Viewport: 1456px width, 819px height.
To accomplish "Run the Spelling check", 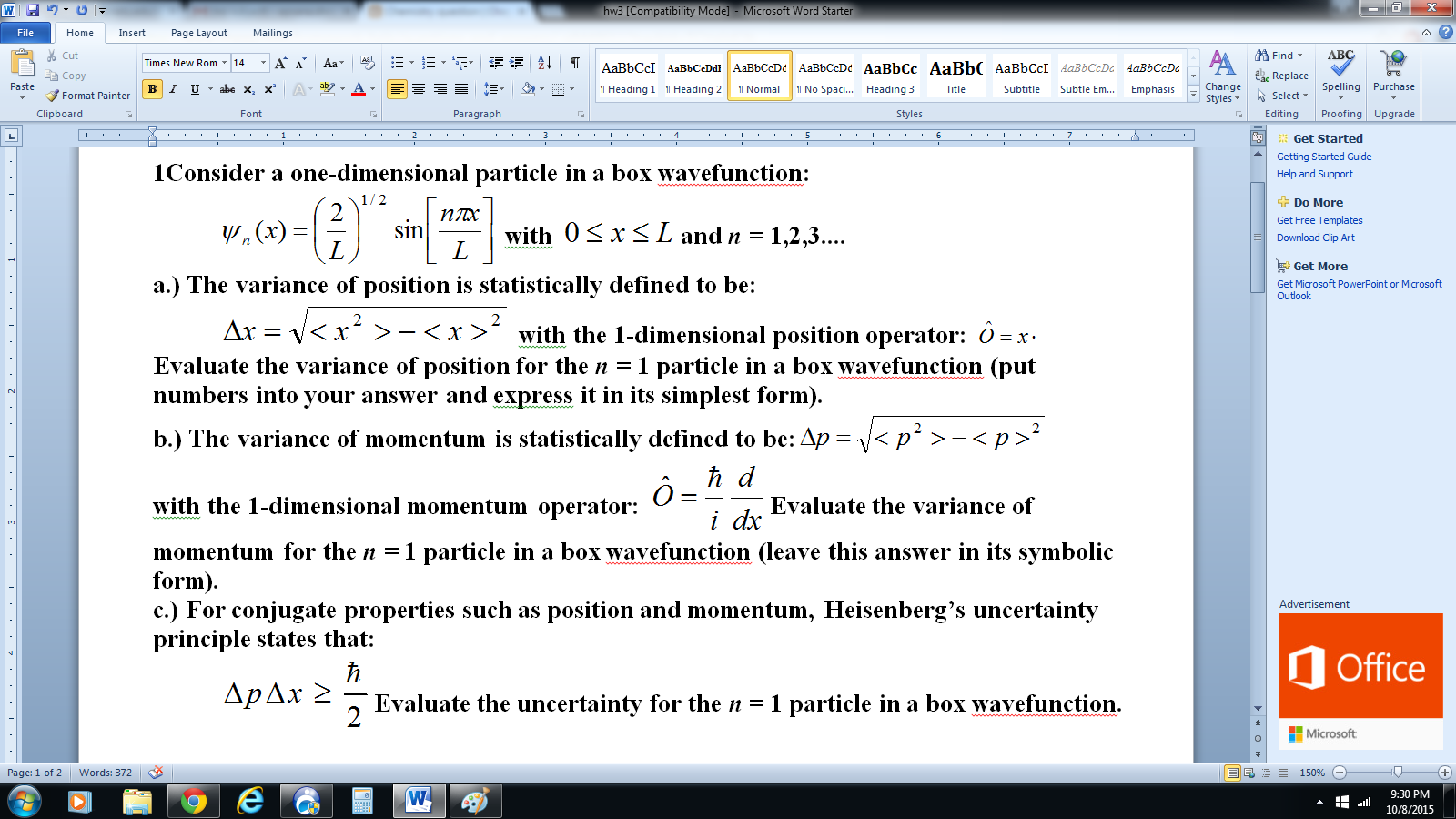I will (x=1340, y=73).
